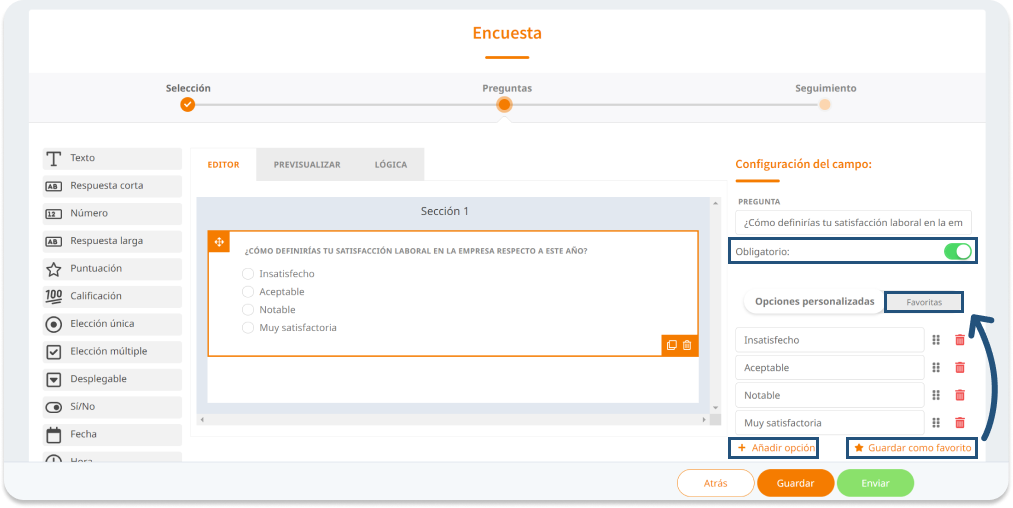
Task: Toggle the Obligatorio switch
Action: point(957,251)
